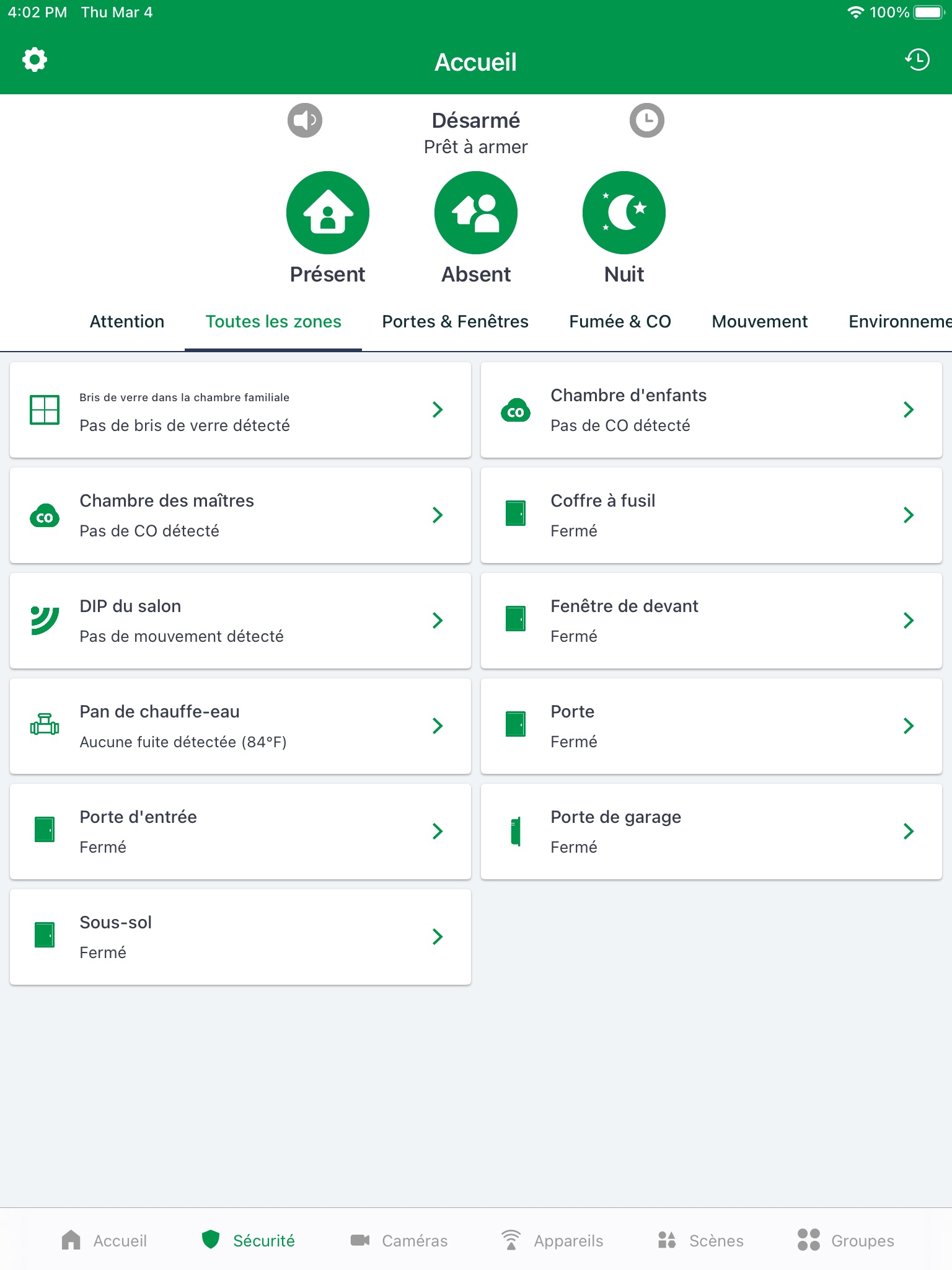Expand Porte zone chevron
Image resolution: width=952 pixels, height=1270 pixels.
coord(909,726)
